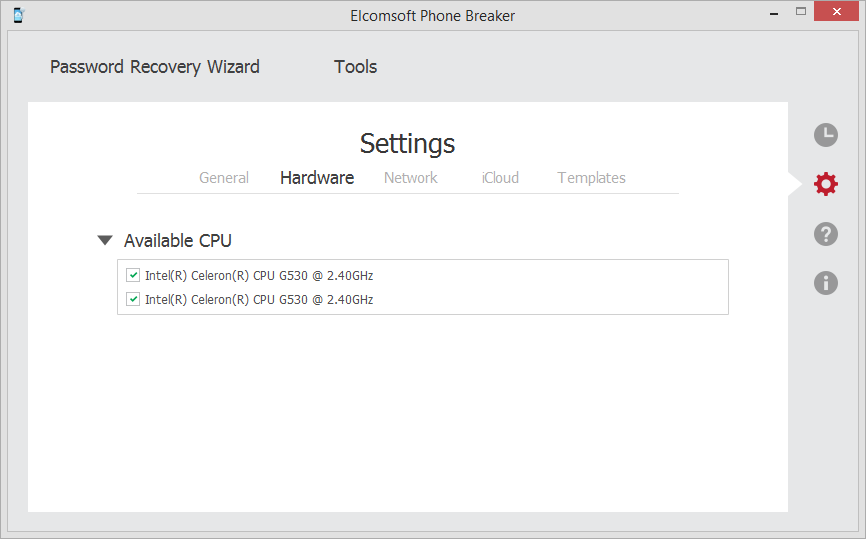Open the Network settings tab

(x=410, y=178)
